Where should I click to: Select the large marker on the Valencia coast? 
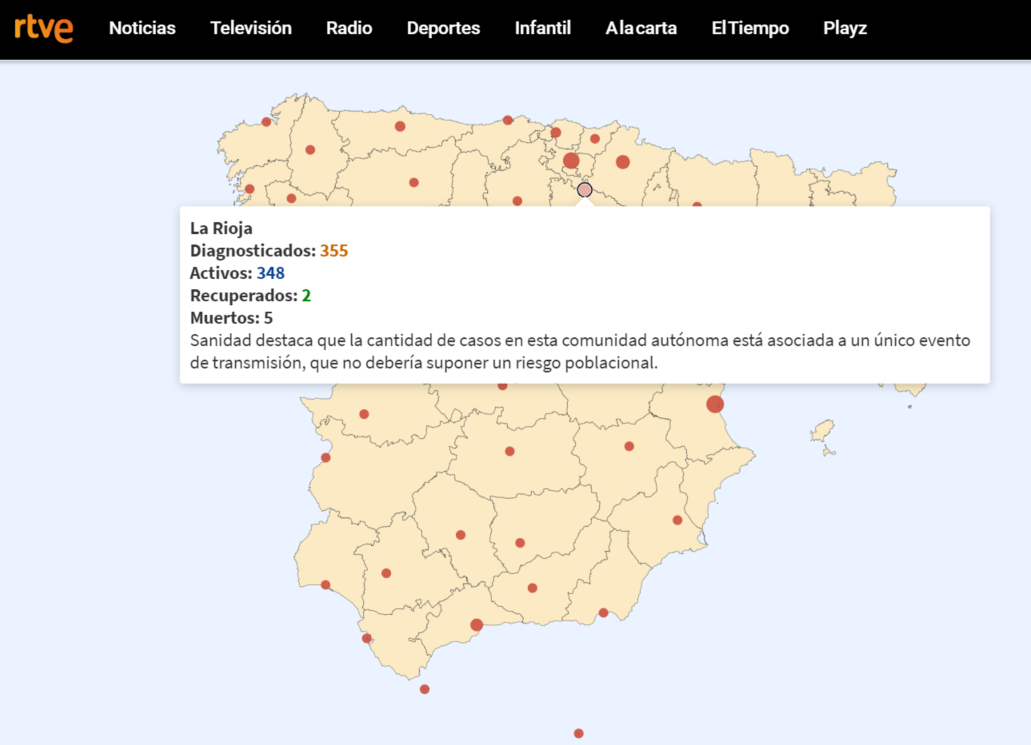point(715,404)
